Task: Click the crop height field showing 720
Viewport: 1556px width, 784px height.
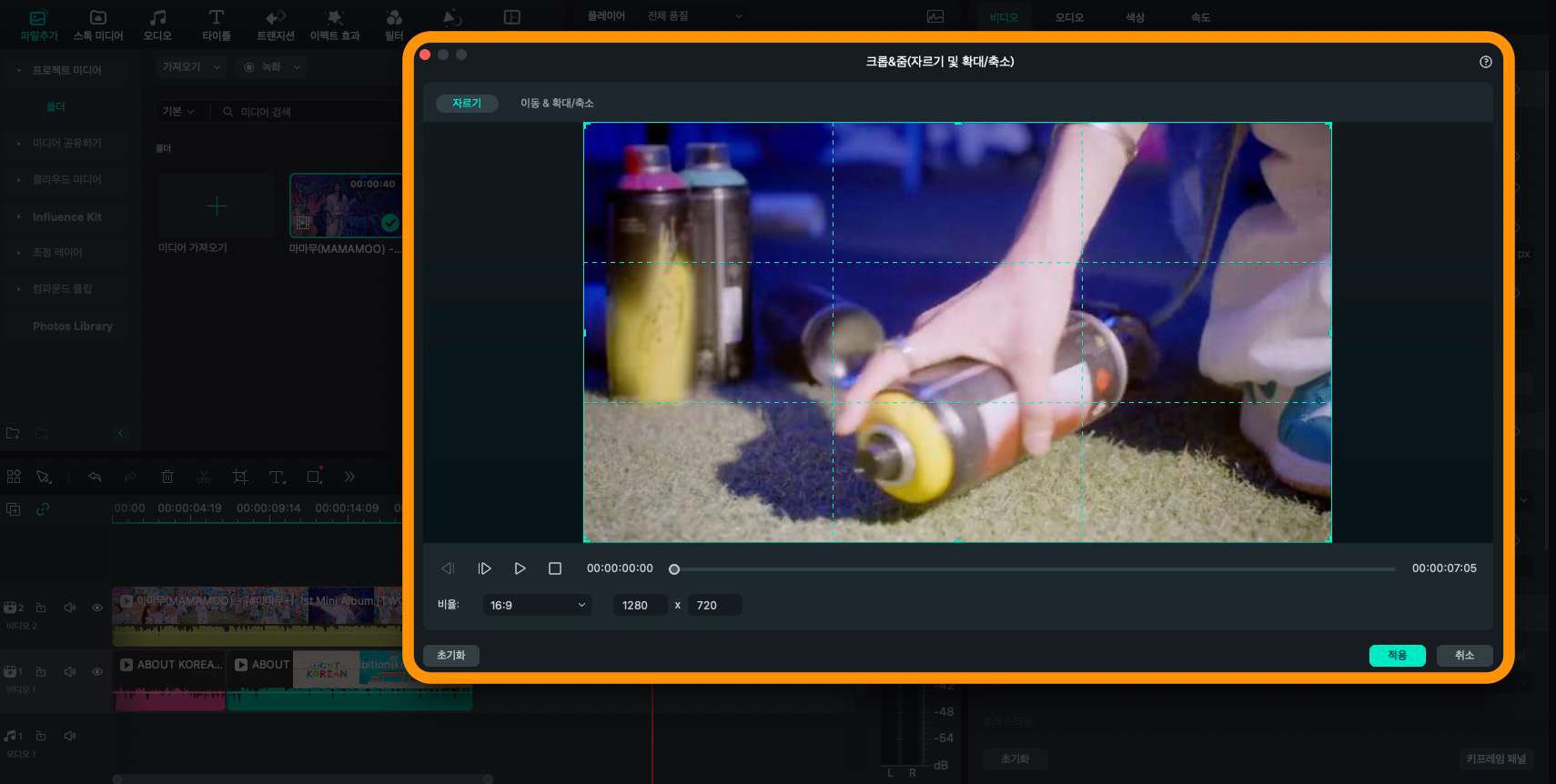Action: pos(714,605)
